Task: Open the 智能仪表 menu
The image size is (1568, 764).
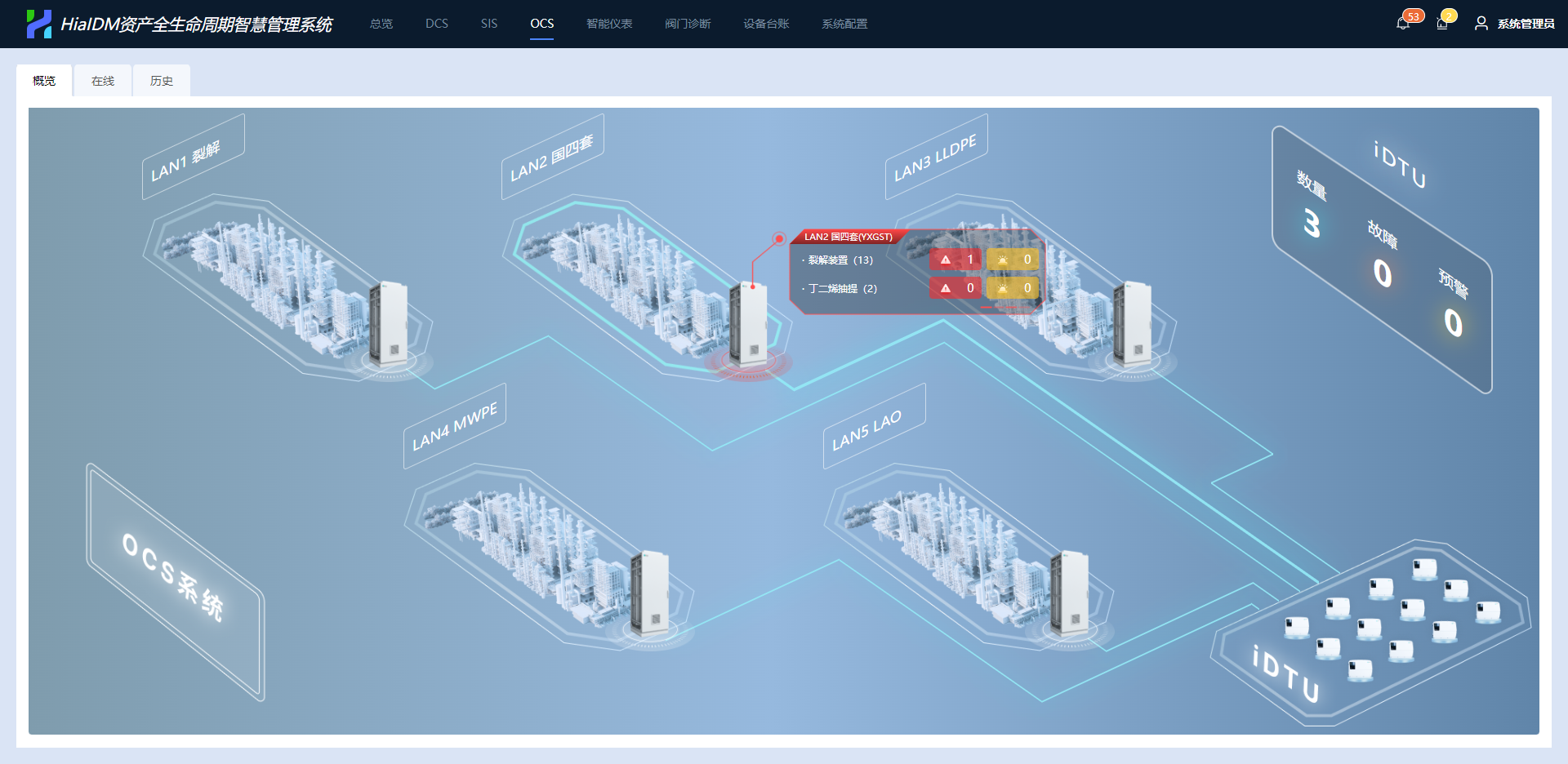Action: click(x=609, y=24)
